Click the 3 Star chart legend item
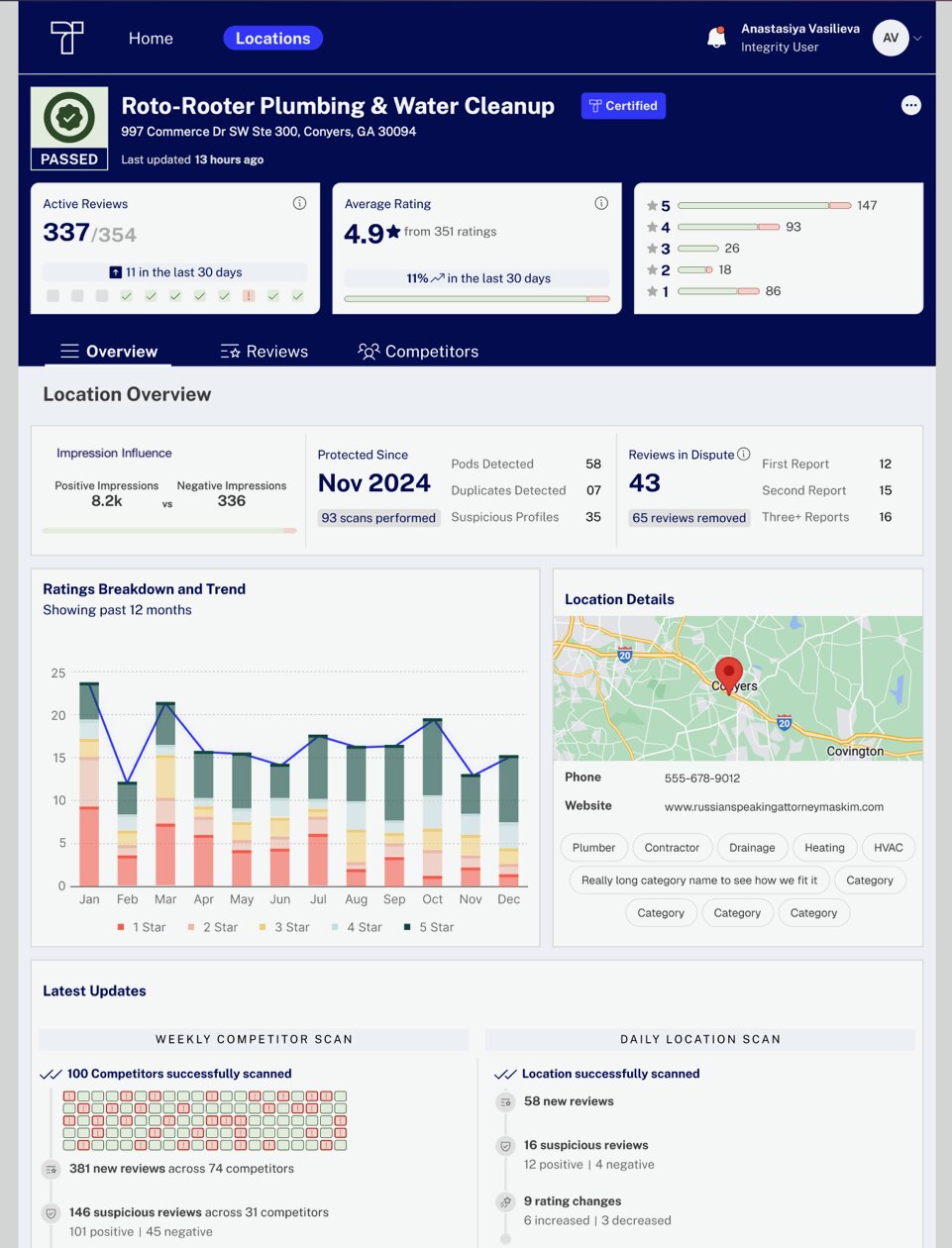This screenshot has height=1248, width=952. click(x=283, y=928)
